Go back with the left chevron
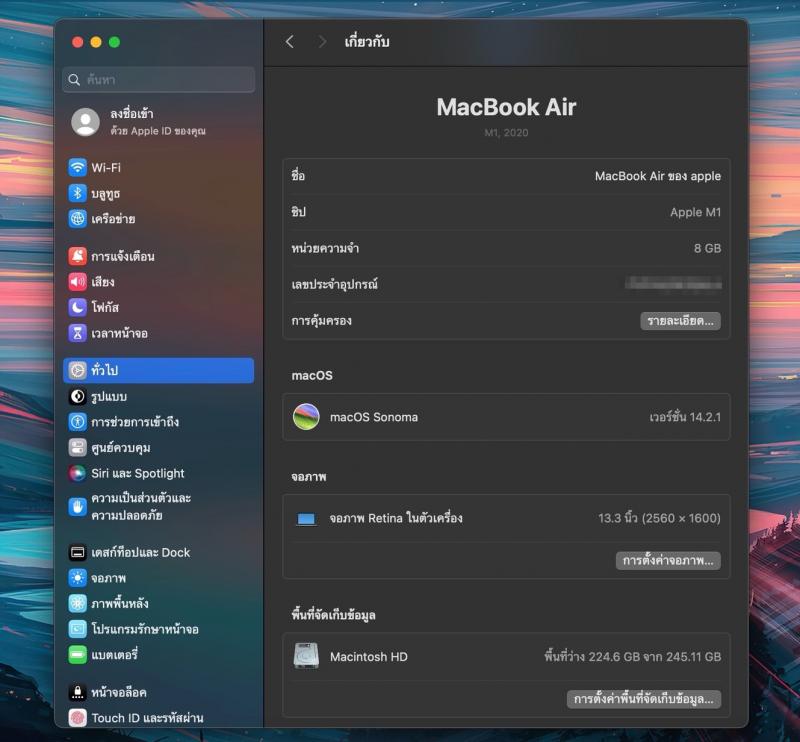The image size is (800, 742). click(290, 42)
